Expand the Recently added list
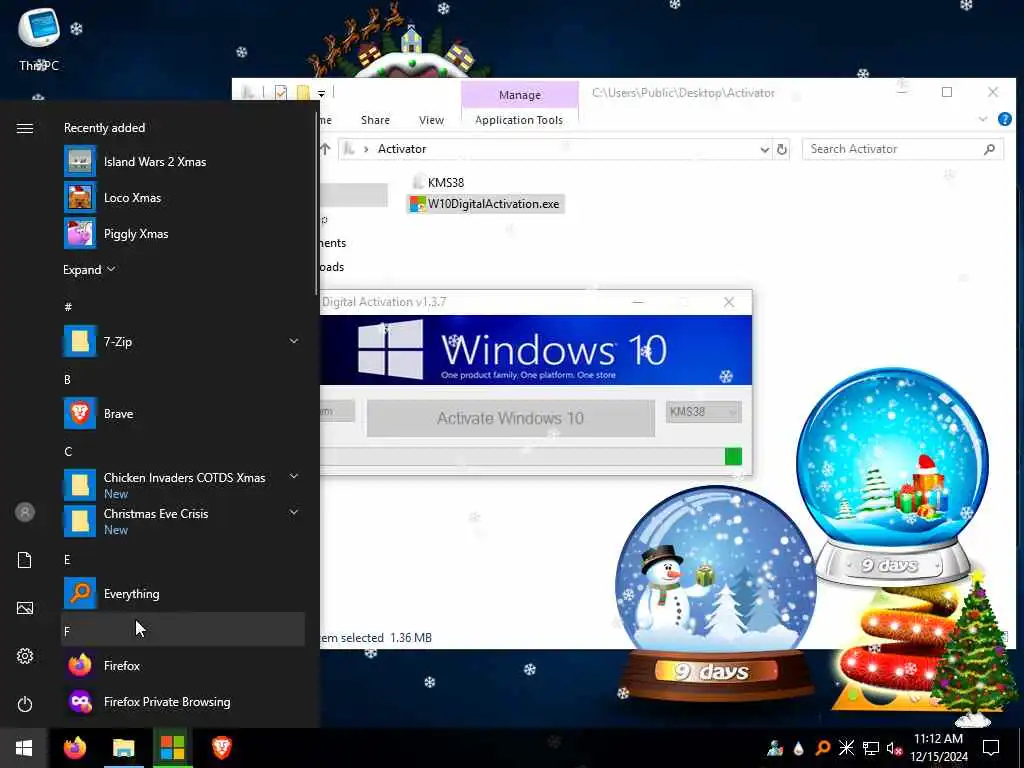This screenshot has width=1024, height=768. [89, 270]
